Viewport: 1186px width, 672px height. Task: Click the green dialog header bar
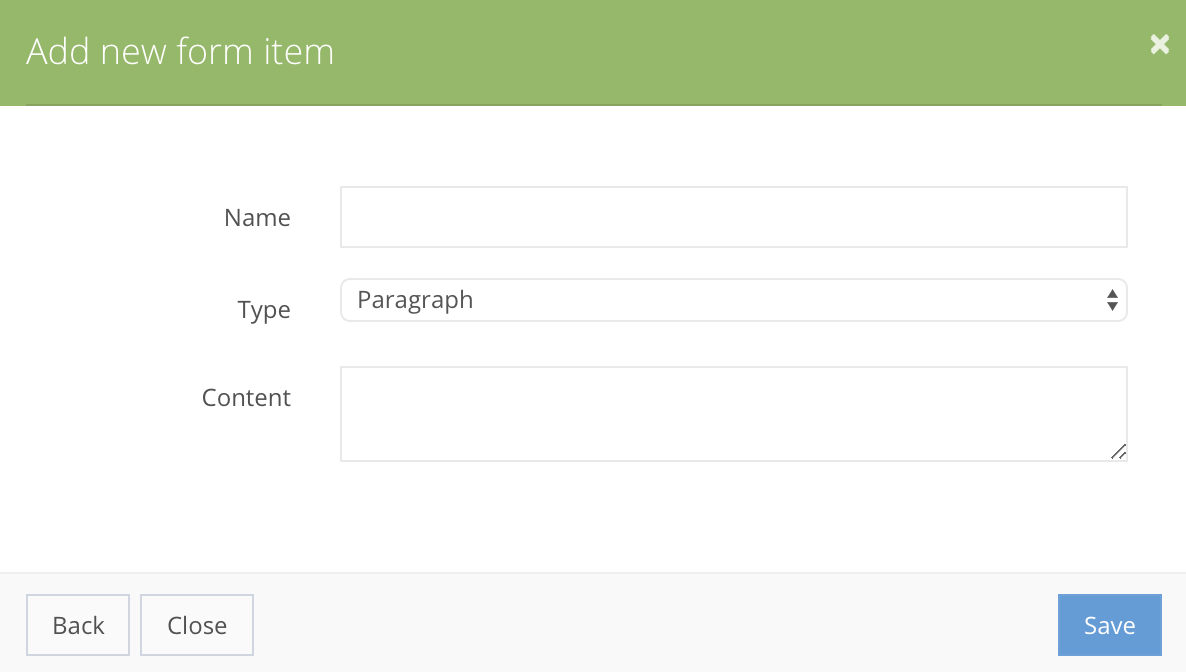(x=600, y=50)
